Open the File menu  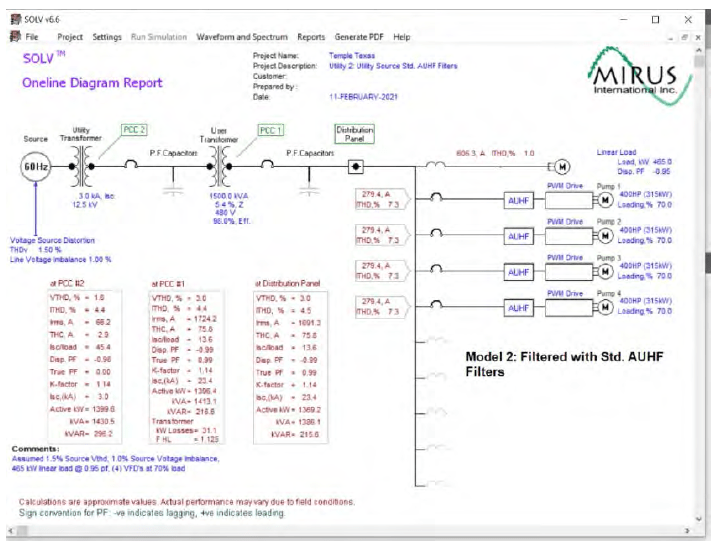coord(32,37)
